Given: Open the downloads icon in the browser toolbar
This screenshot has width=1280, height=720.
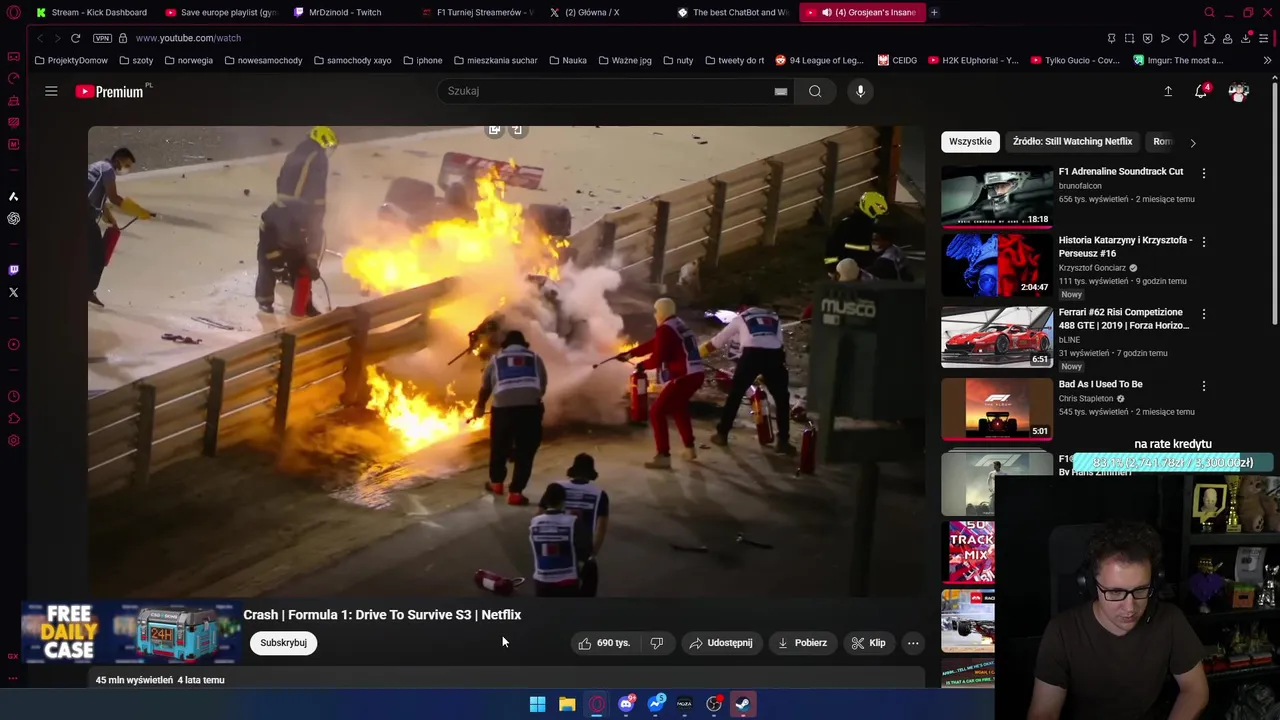Looking at the screenshot, I should (1245, 38).
